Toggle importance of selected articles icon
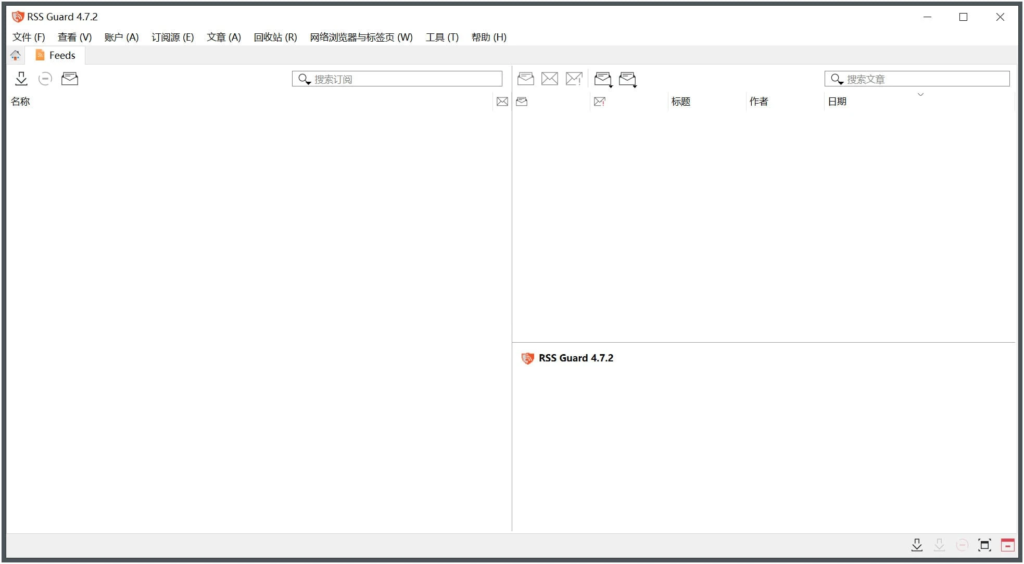The width and height of the screenshot is (1024, 564). pos(574,79)
